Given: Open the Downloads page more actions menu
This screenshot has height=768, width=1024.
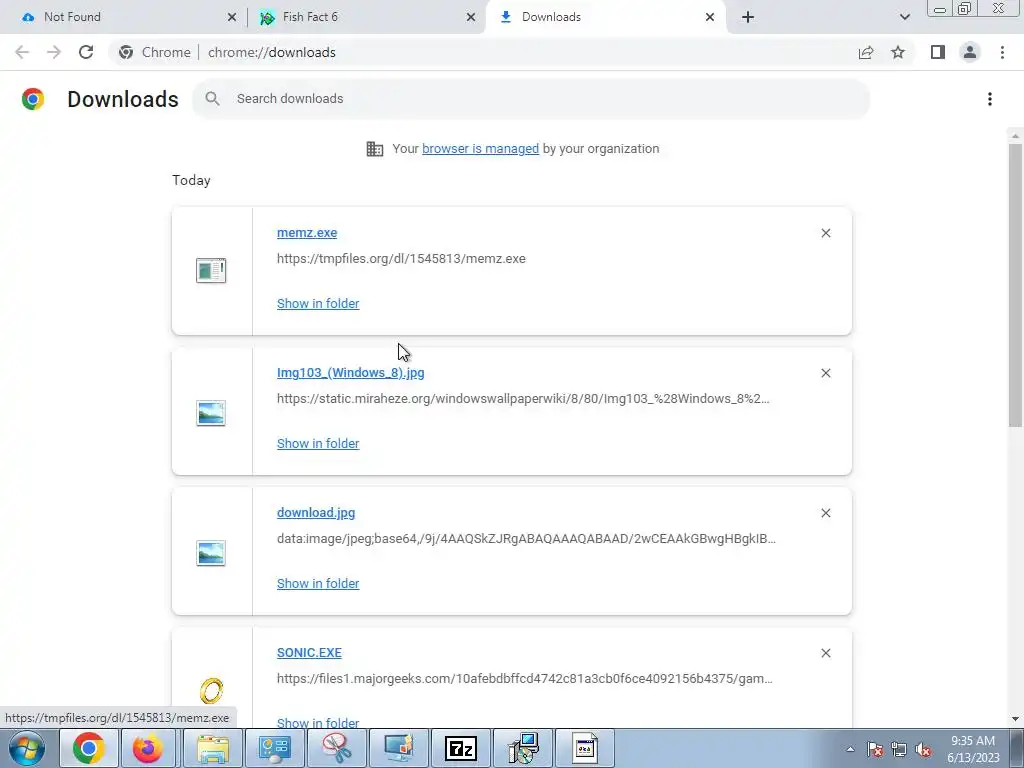Looking at the screenshot, I should (x=990, y=99).
